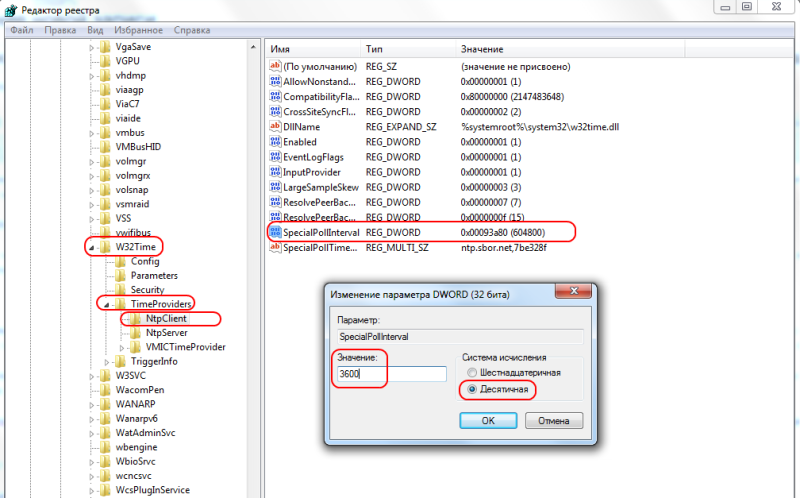Select the Шестнадцатеричная radio button
Viewport: 800px width, 498px height.
[472, 372]
